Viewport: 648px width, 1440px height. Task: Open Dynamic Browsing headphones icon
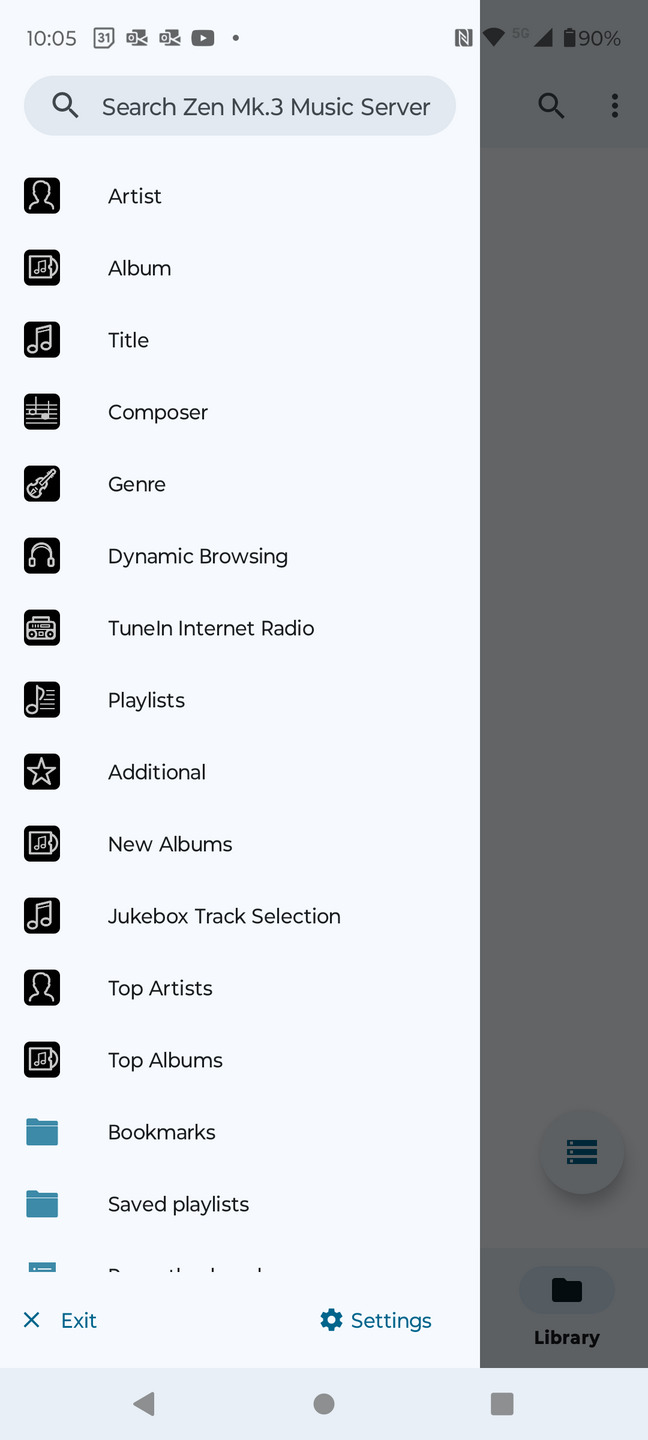click(42, 556)
